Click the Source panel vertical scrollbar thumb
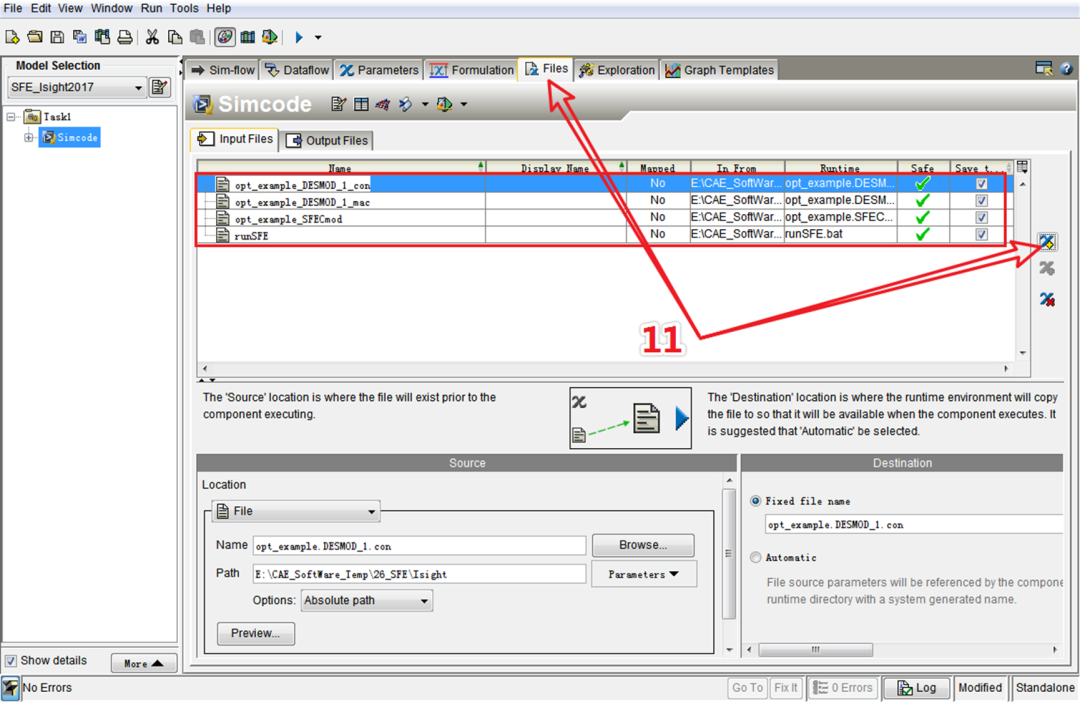Image resolution: width=1080 pixels, height=702 pixels. [729, 554]
